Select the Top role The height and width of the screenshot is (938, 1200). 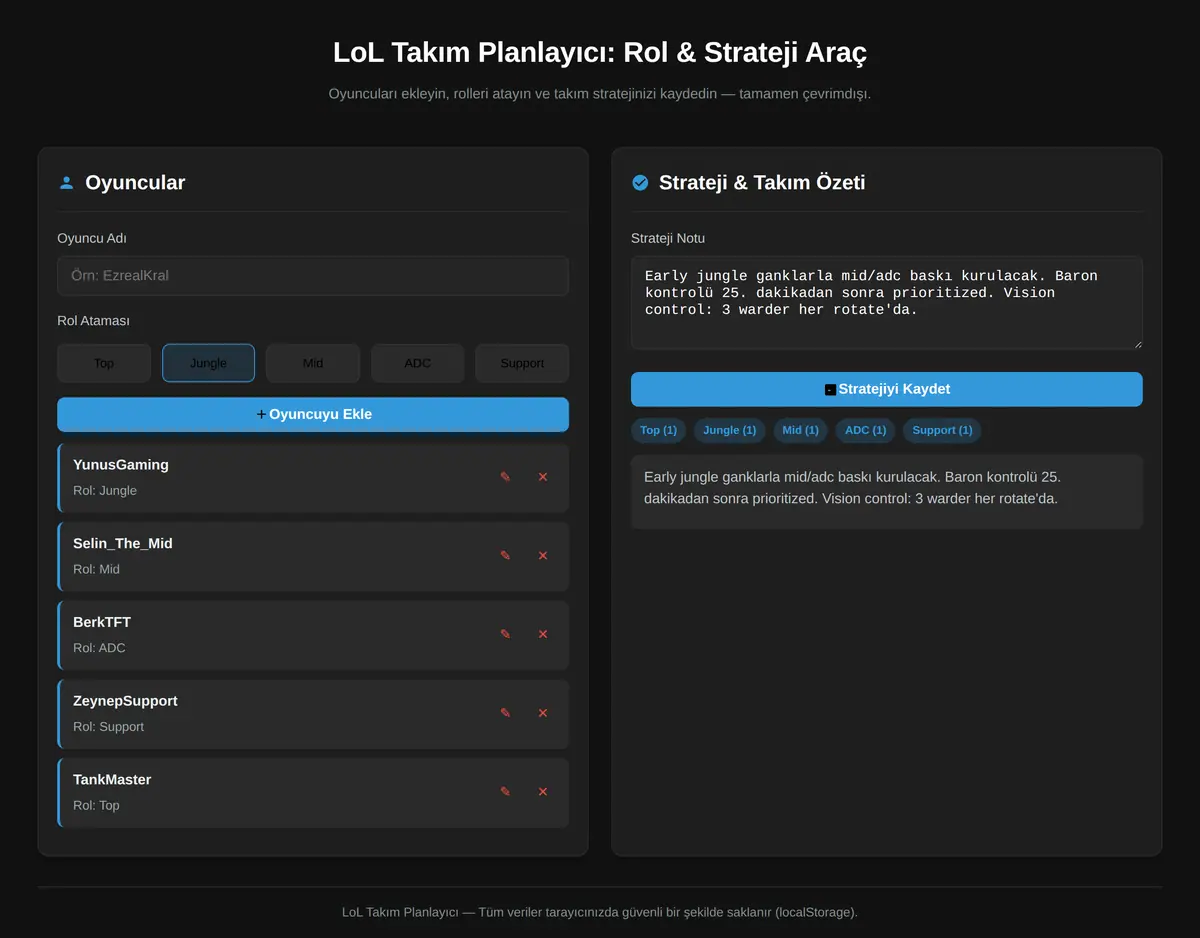coord(104,363)
